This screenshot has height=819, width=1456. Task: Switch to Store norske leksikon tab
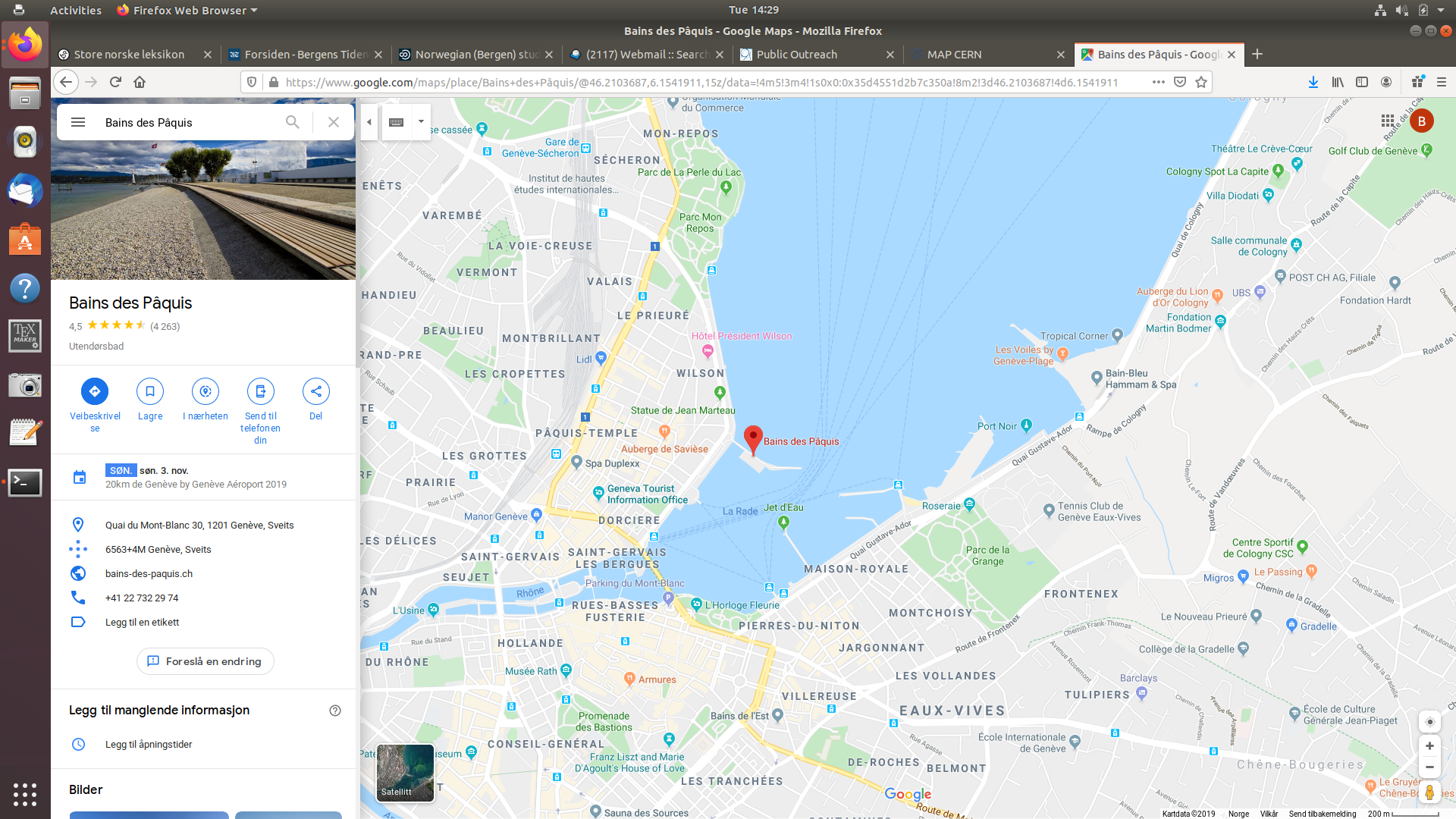[129, 55]
